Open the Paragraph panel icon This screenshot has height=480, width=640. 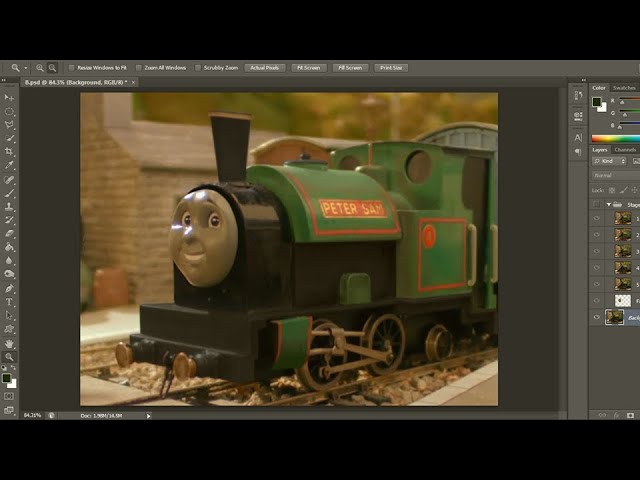[x=578, y=152]
